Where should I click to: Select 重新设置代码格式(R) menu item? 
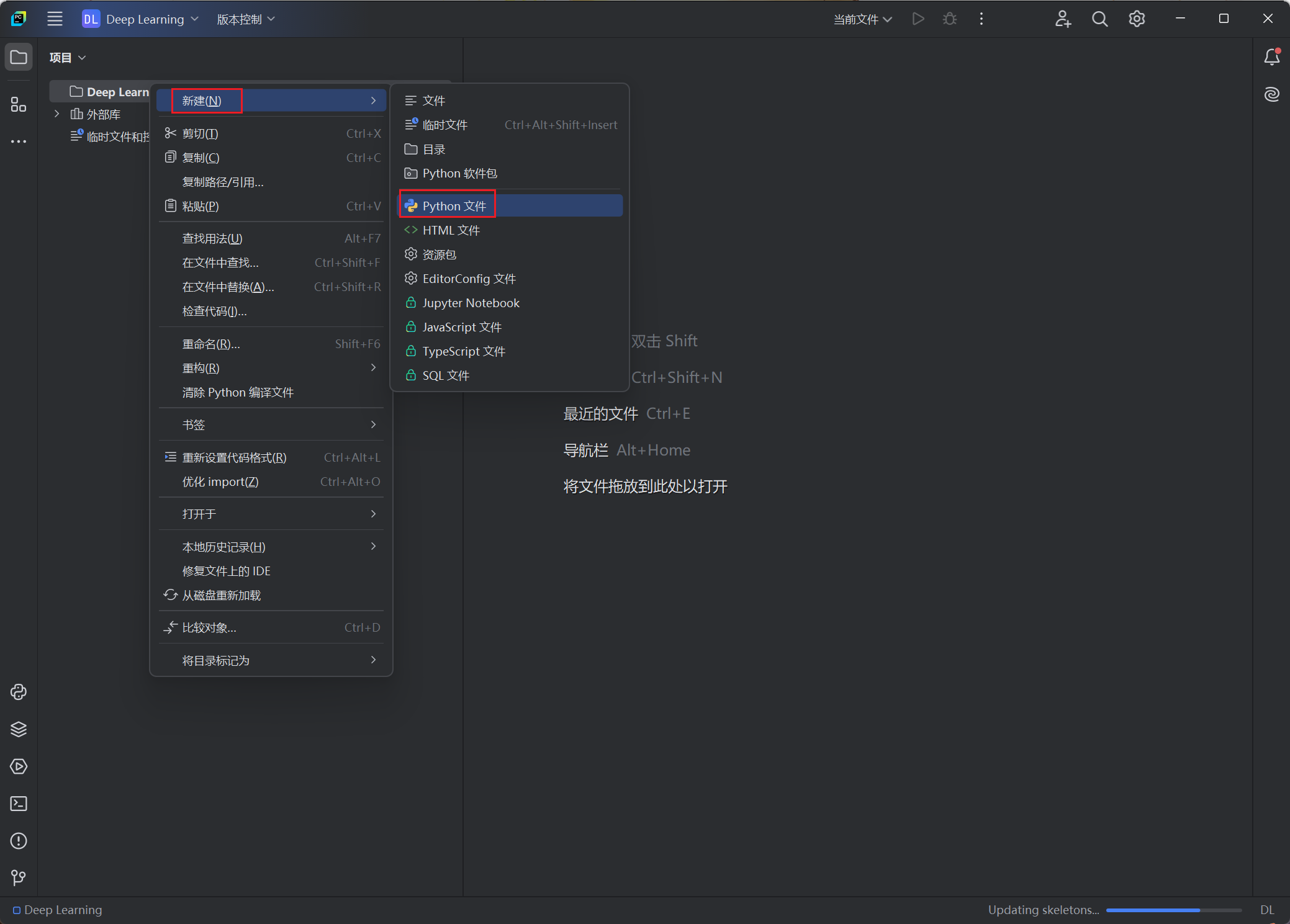[271, 457]
